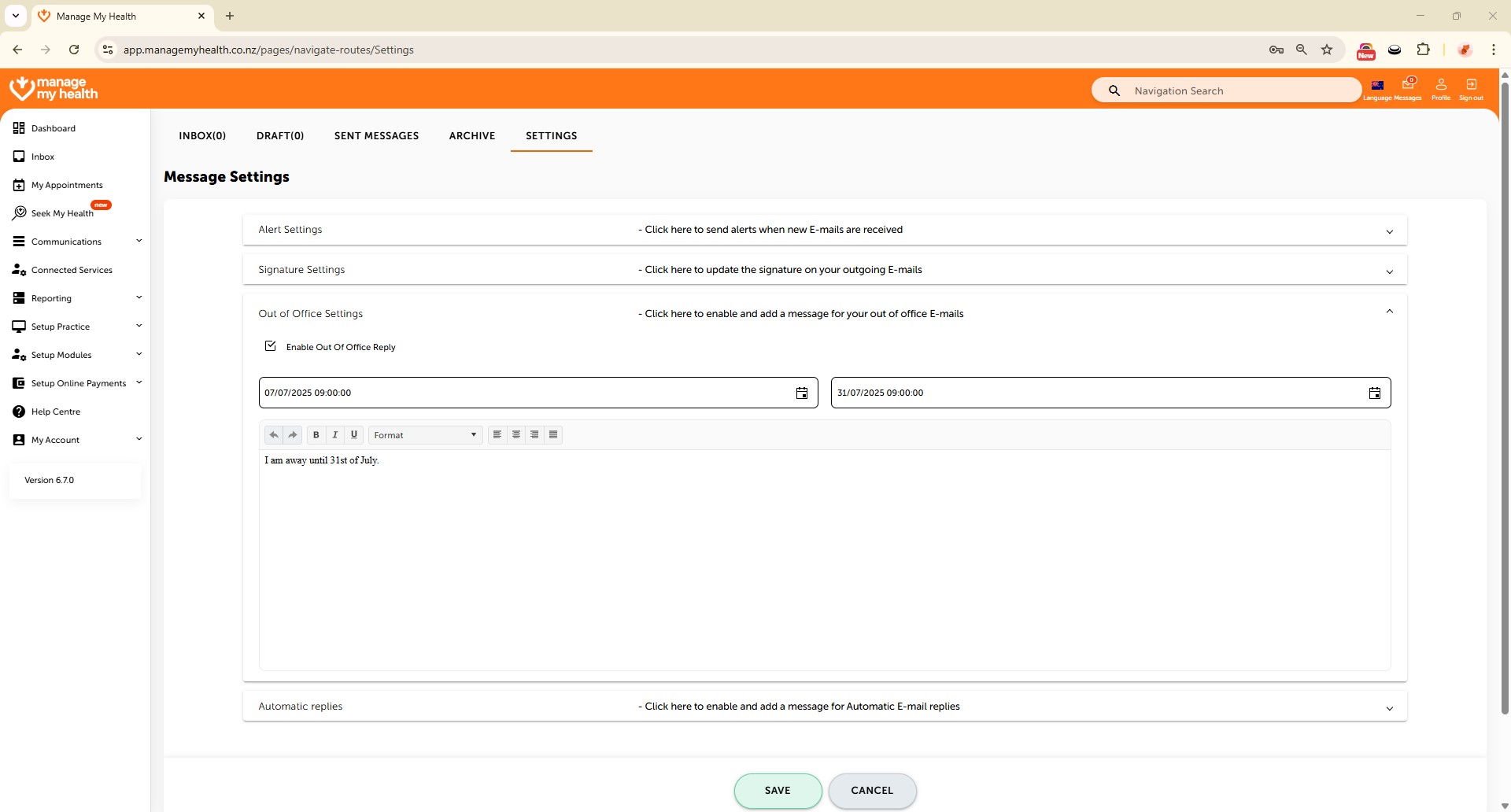The height and width of the screenshot is (812, 1511).
Task: Click the Navigation Search field
Action: tap(1236, 90)
